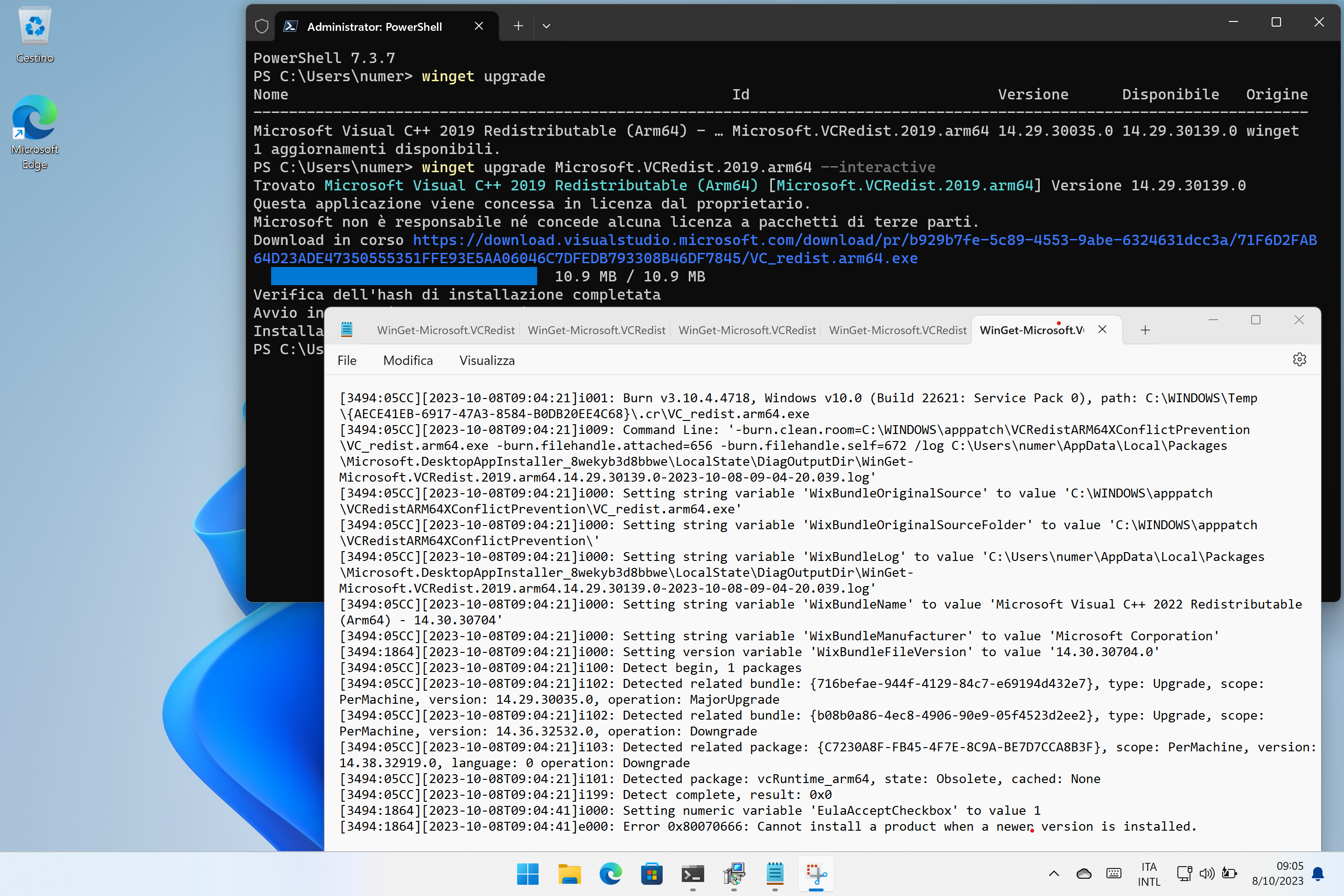
Task: Open Microsoft Store from the taskbar
Action: (651, 874)
